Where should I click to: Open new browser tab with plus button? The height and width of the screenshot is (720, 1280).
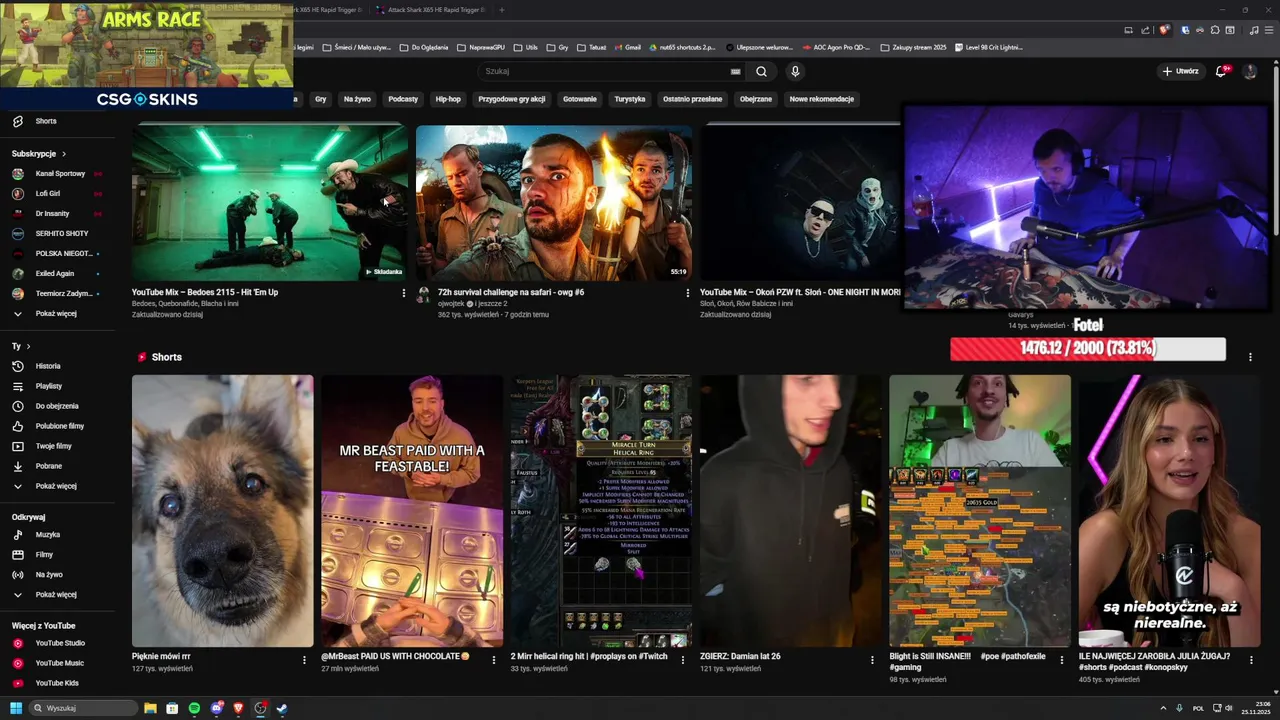coord(502,10)
